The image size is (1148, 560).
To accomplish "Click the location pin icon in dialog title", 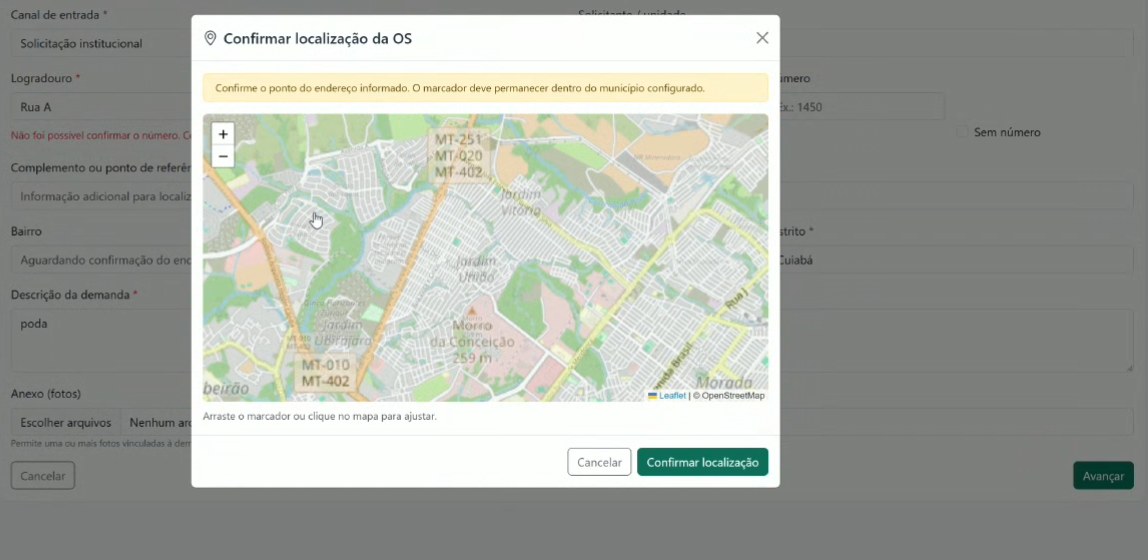I will (210, 38).
